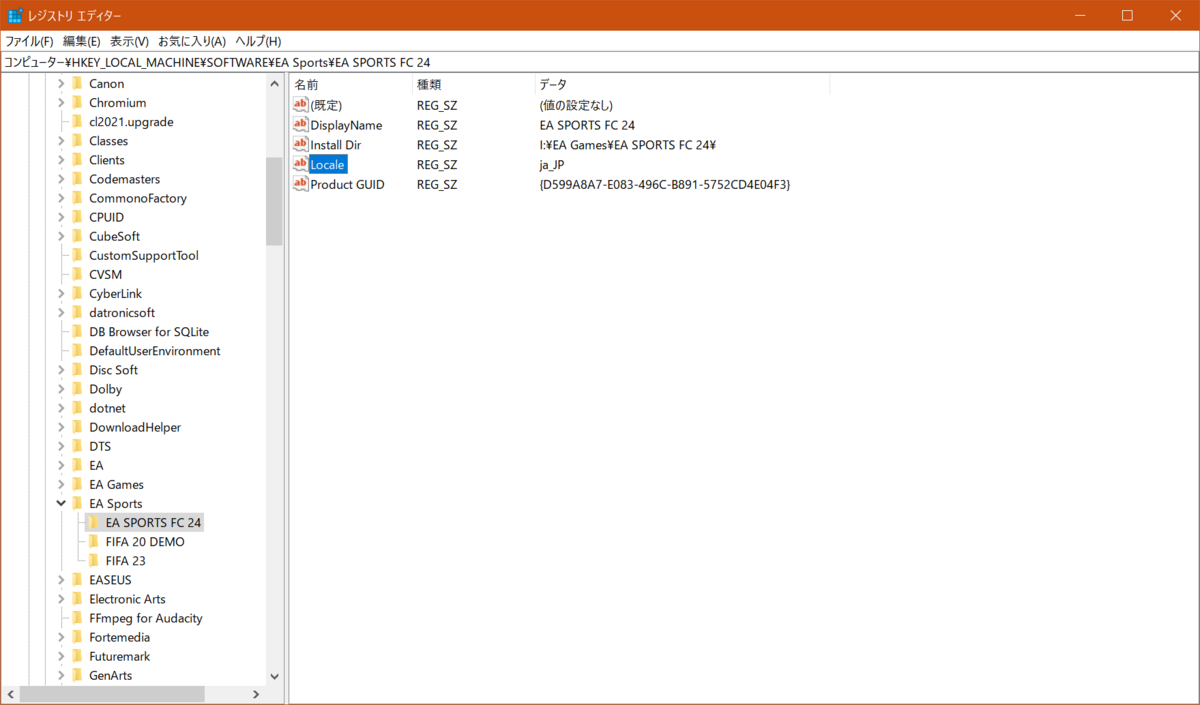Select the Disc Soft folder icon
1200x705 pixels.
77,370
